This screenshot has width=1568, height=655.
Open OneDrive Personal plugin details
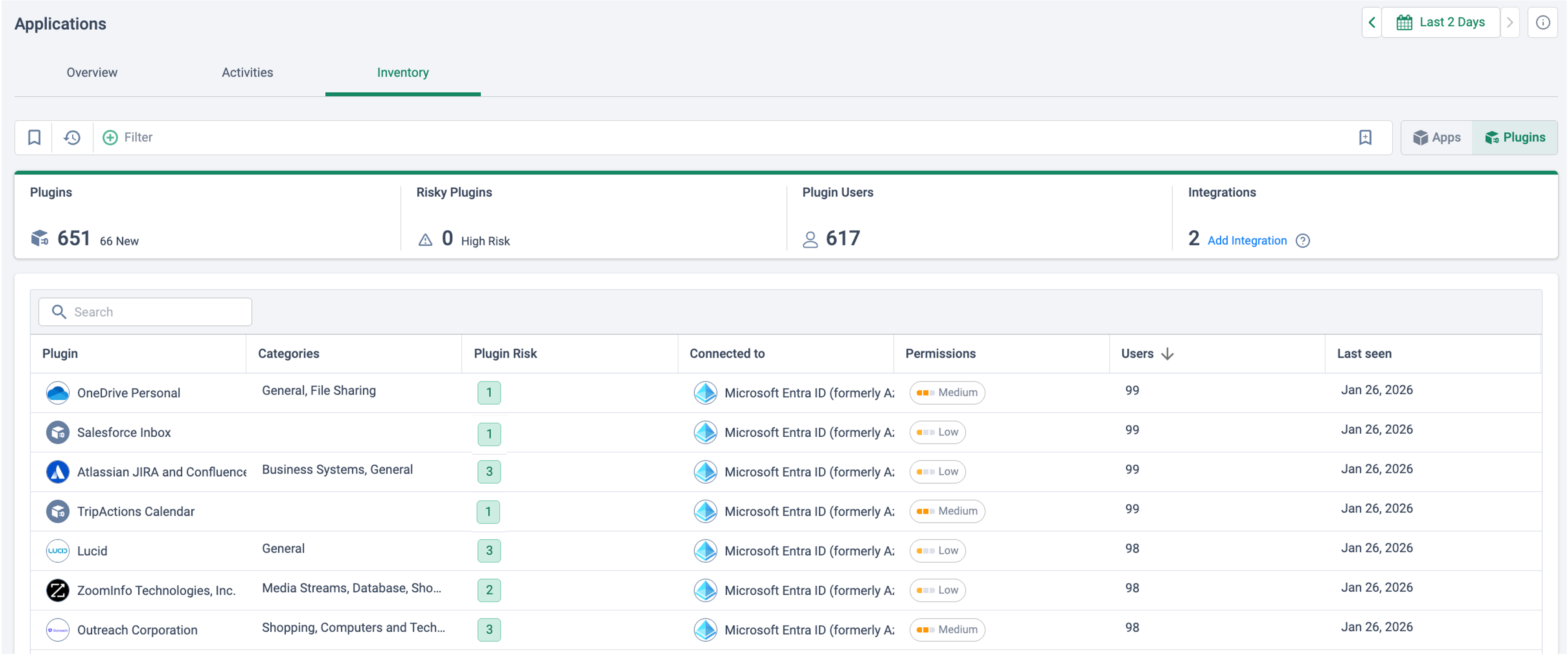coord(128,393)
